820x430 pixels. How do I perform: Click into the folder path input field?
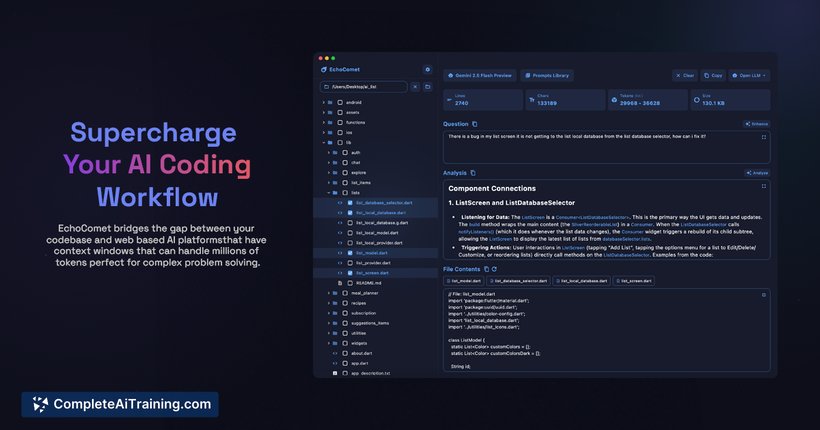pos(363,87)
